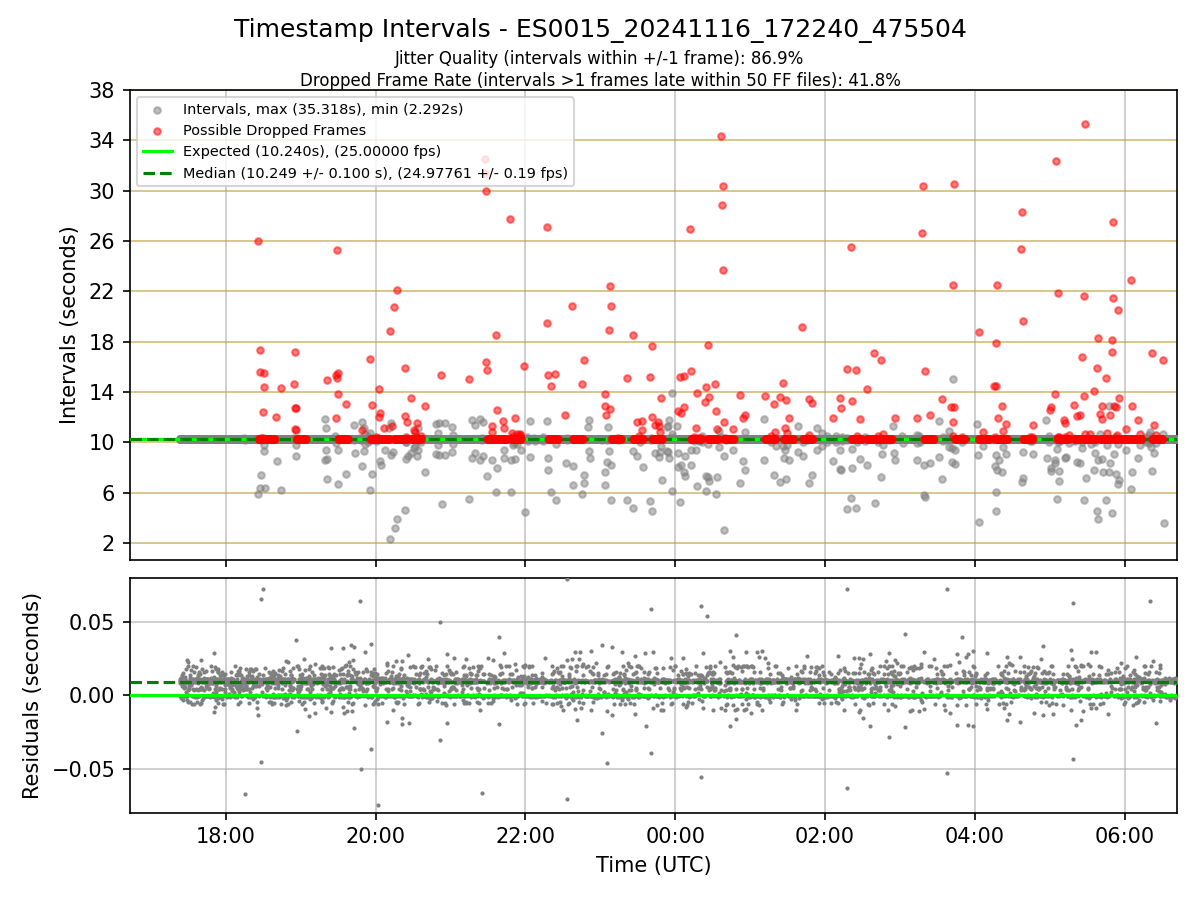Click the '00:00' time tick label
This screenshot has height=900, width=1200.
point(675,836)
